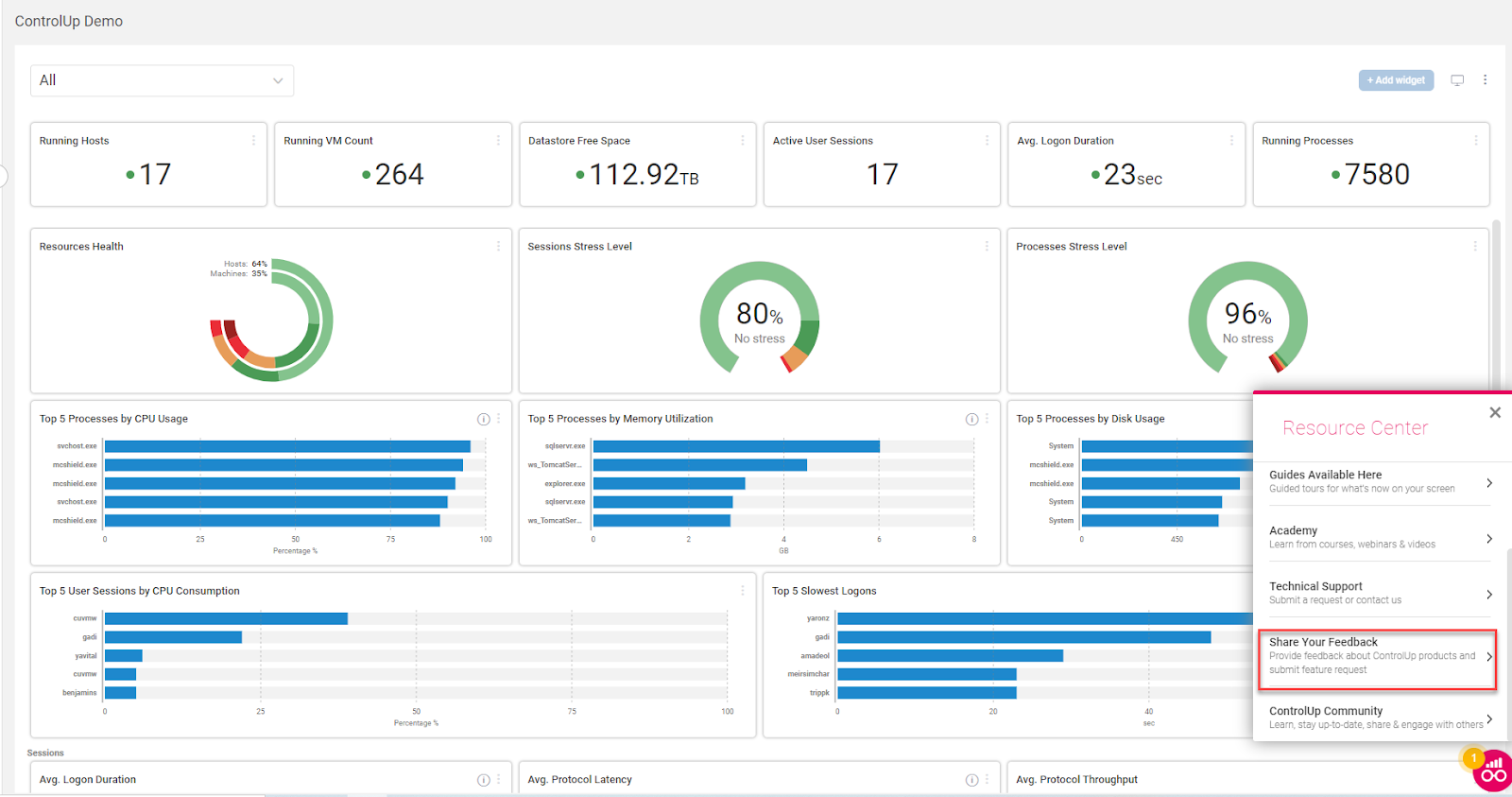Click the top svchost.exe CPU usage bar
The width and height of the screenshot is (1512, 797).
[x=287, y=446]
